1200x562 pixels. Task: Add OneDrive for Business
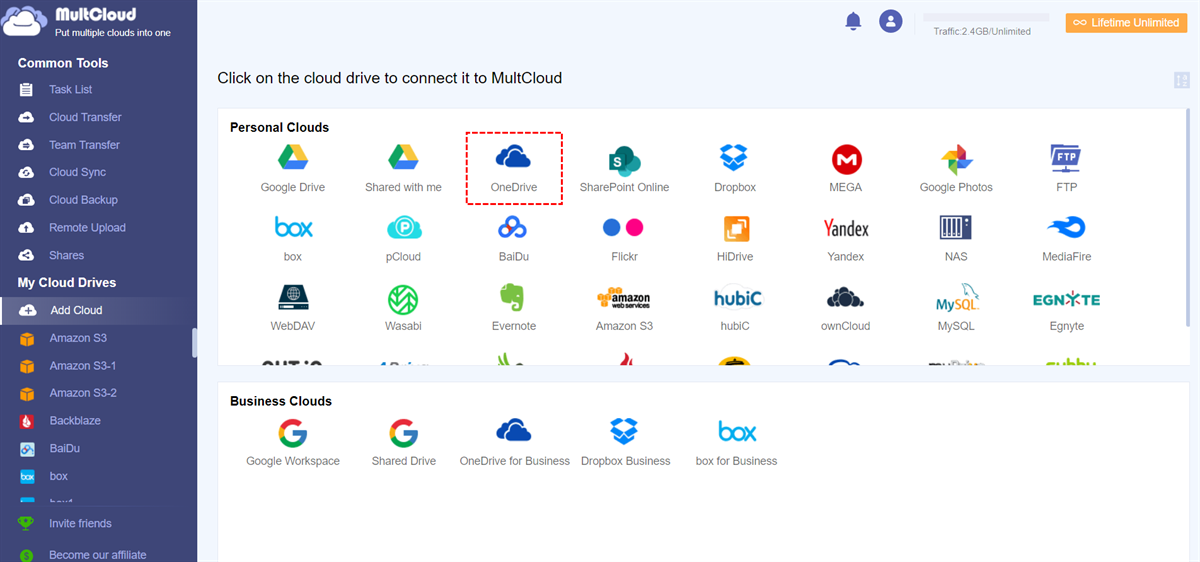[514, 443]
